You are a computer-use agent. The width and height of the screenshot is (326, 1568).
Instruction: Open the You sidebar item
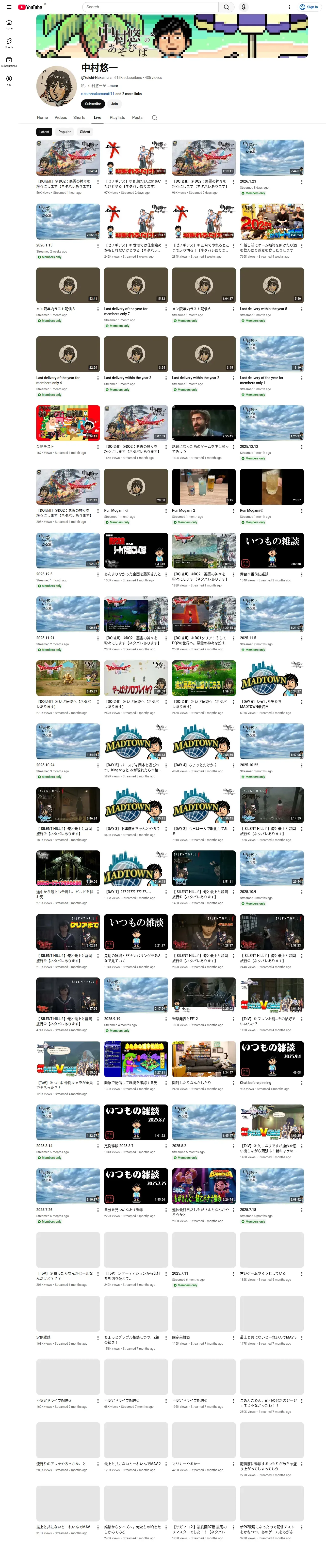(9, 80)
